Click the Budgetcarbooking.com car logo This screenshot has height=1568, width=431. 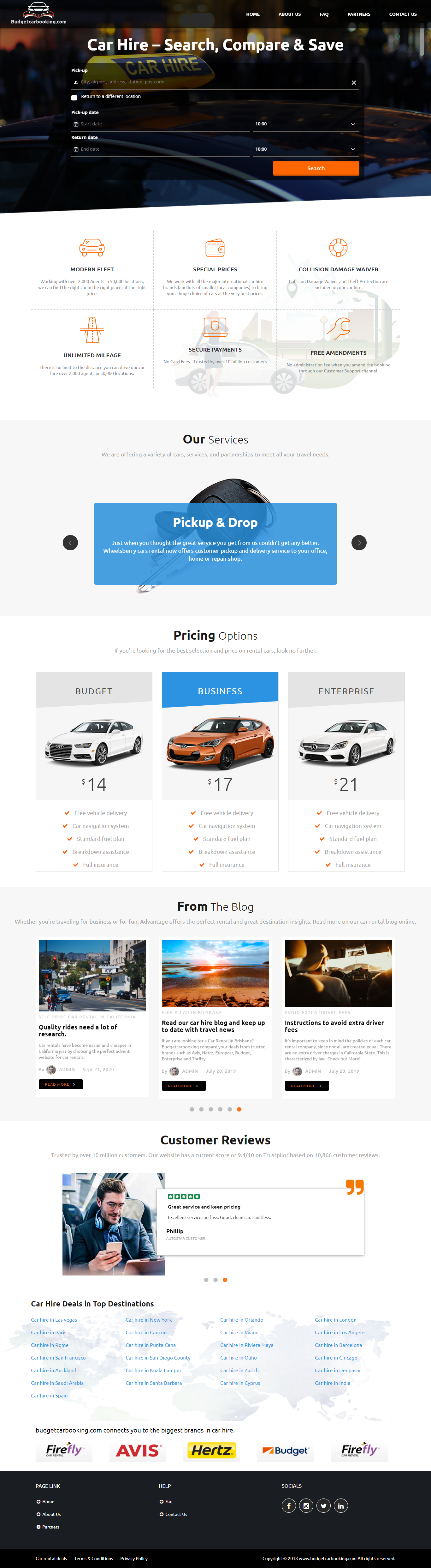point(38,13)
